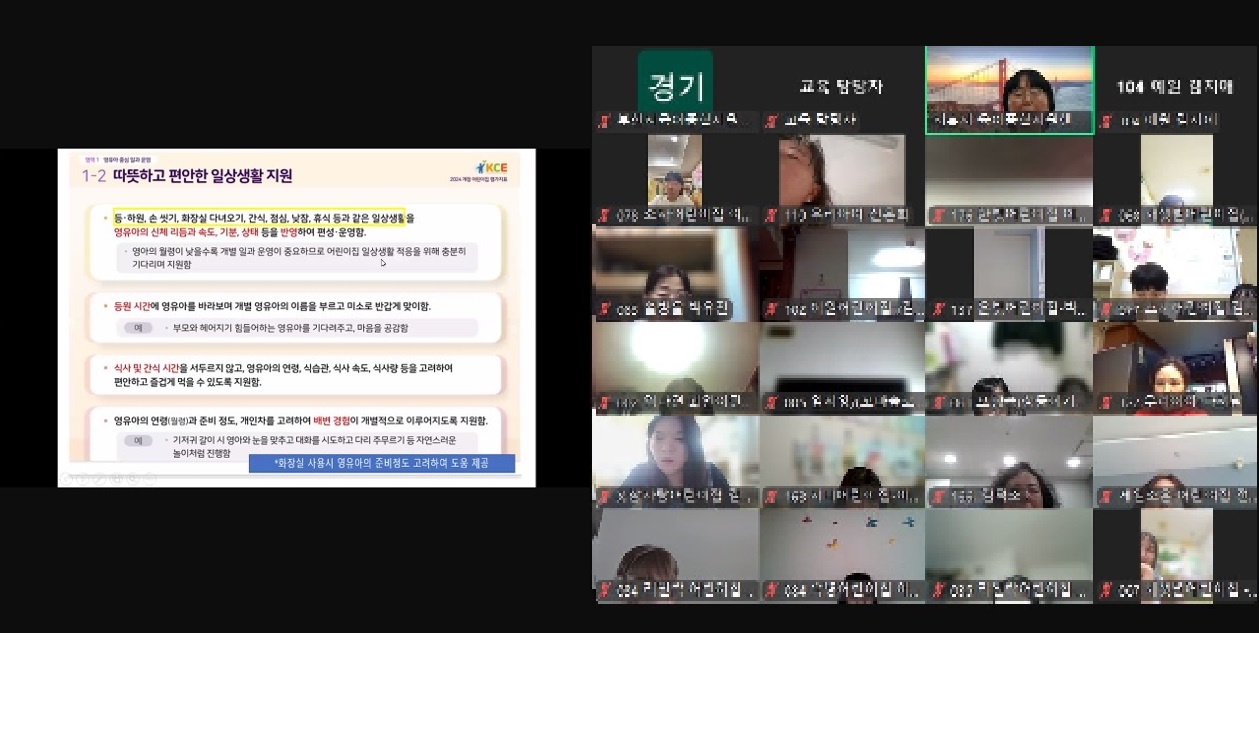Image resolution: width=1259 pixels, height=750 pixels.
Task: Click the muted mic icon on participant 102
Action: 771,310
